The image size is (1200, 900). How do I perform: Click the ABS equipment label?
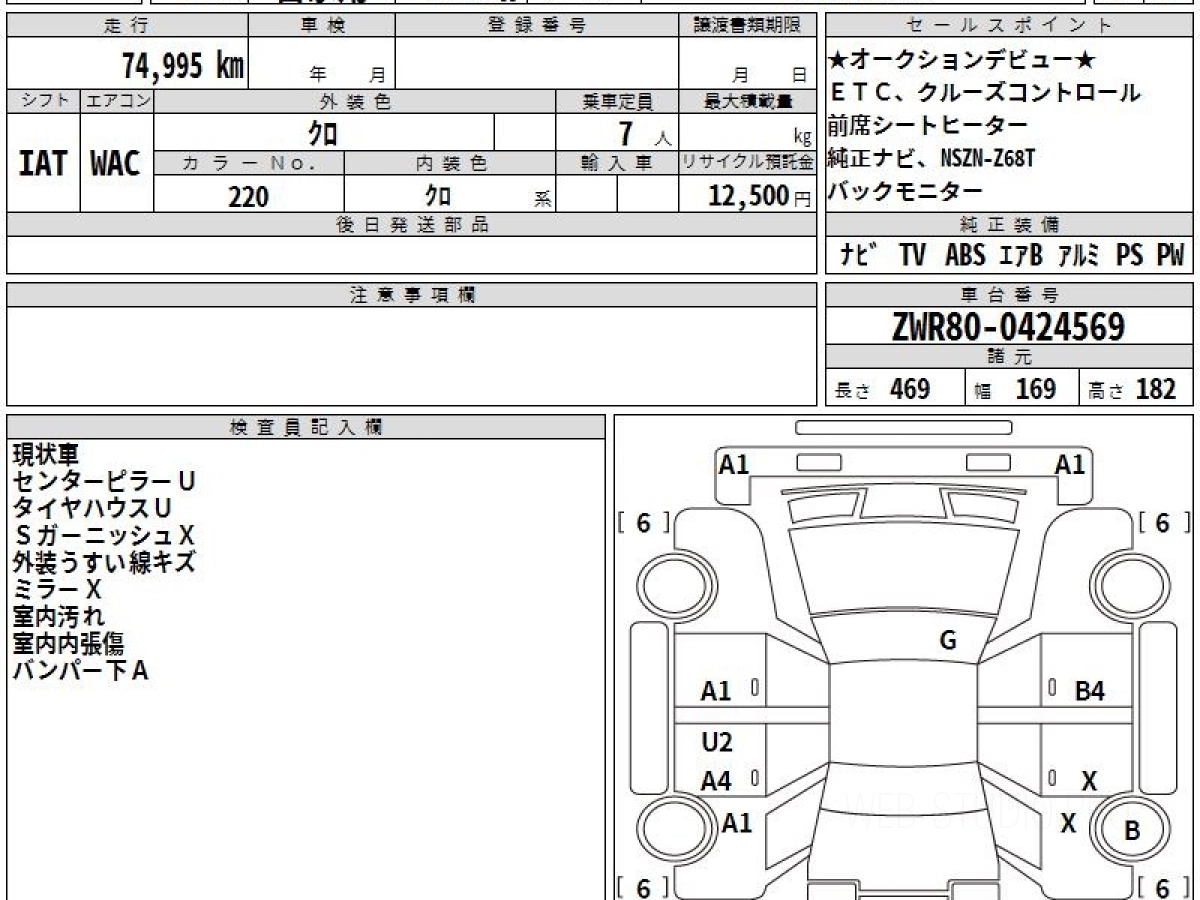tap(964, 256)
